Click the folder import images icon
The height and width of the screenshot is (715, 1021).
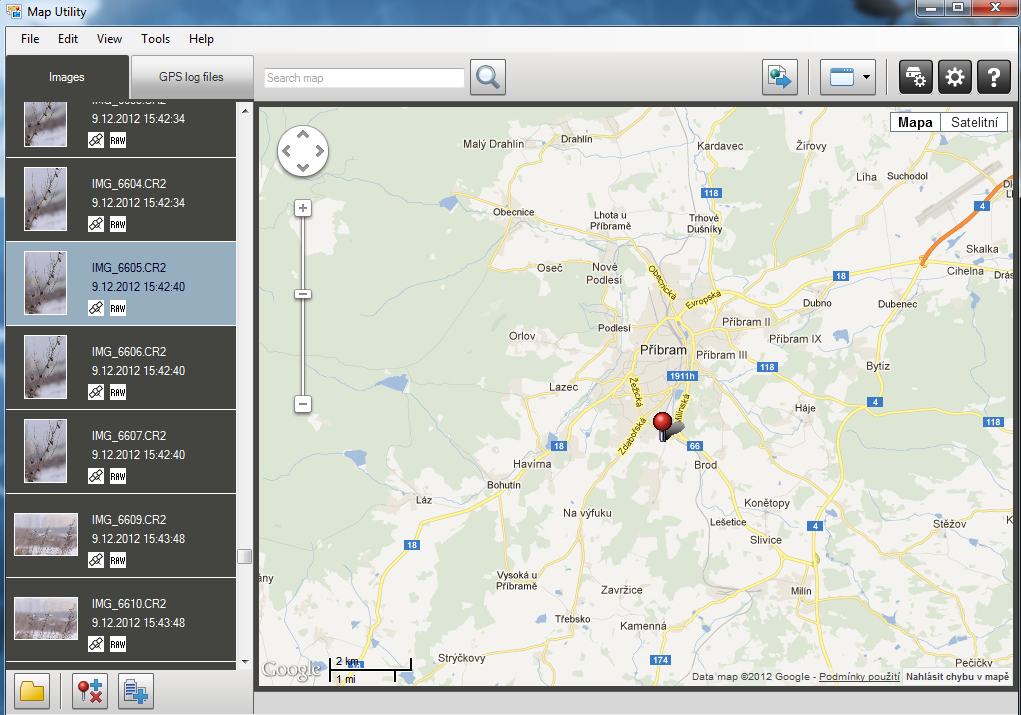pos(32,691)
